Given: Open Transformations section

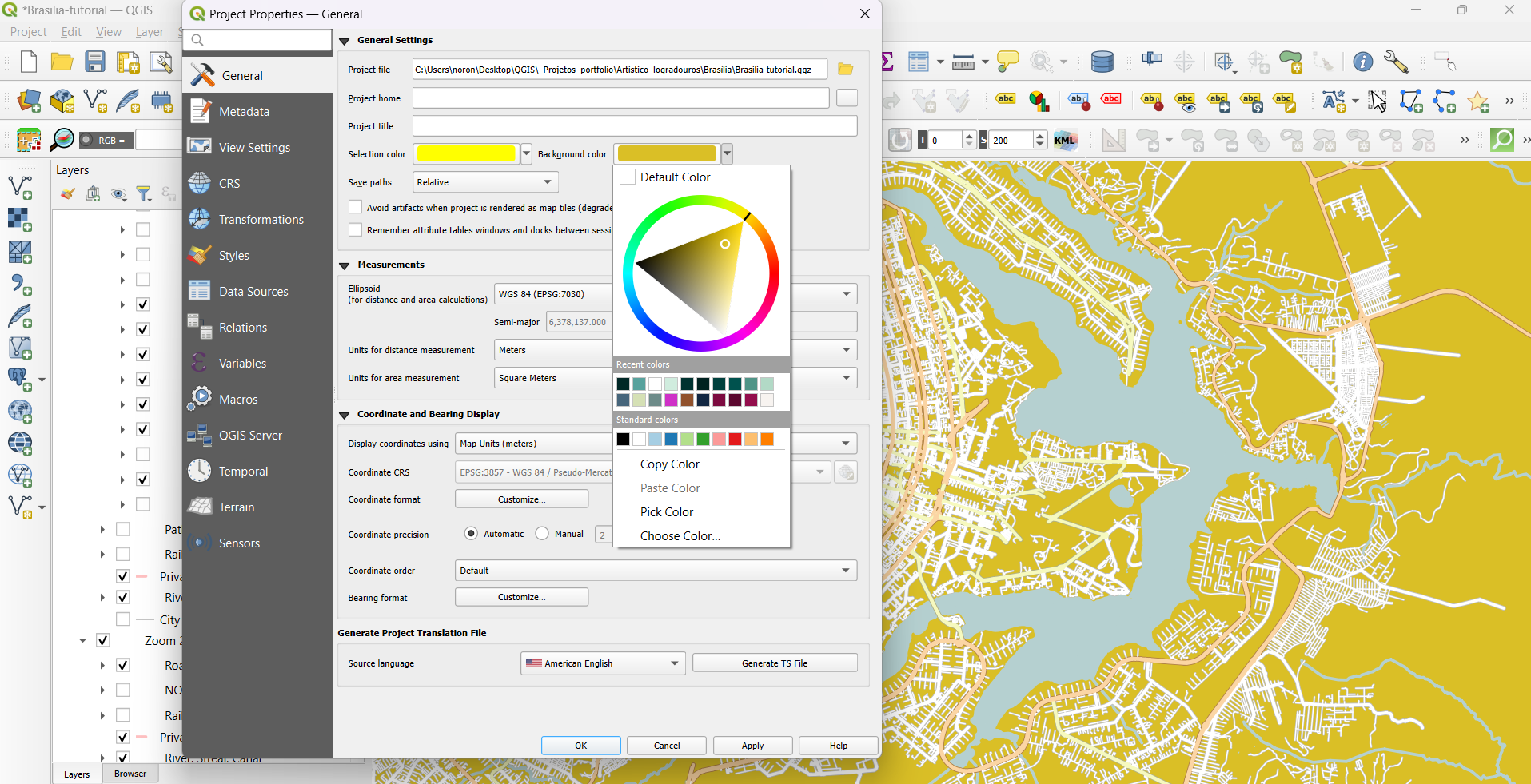Looking at the screenshot, I should click(x=257, y=219).
